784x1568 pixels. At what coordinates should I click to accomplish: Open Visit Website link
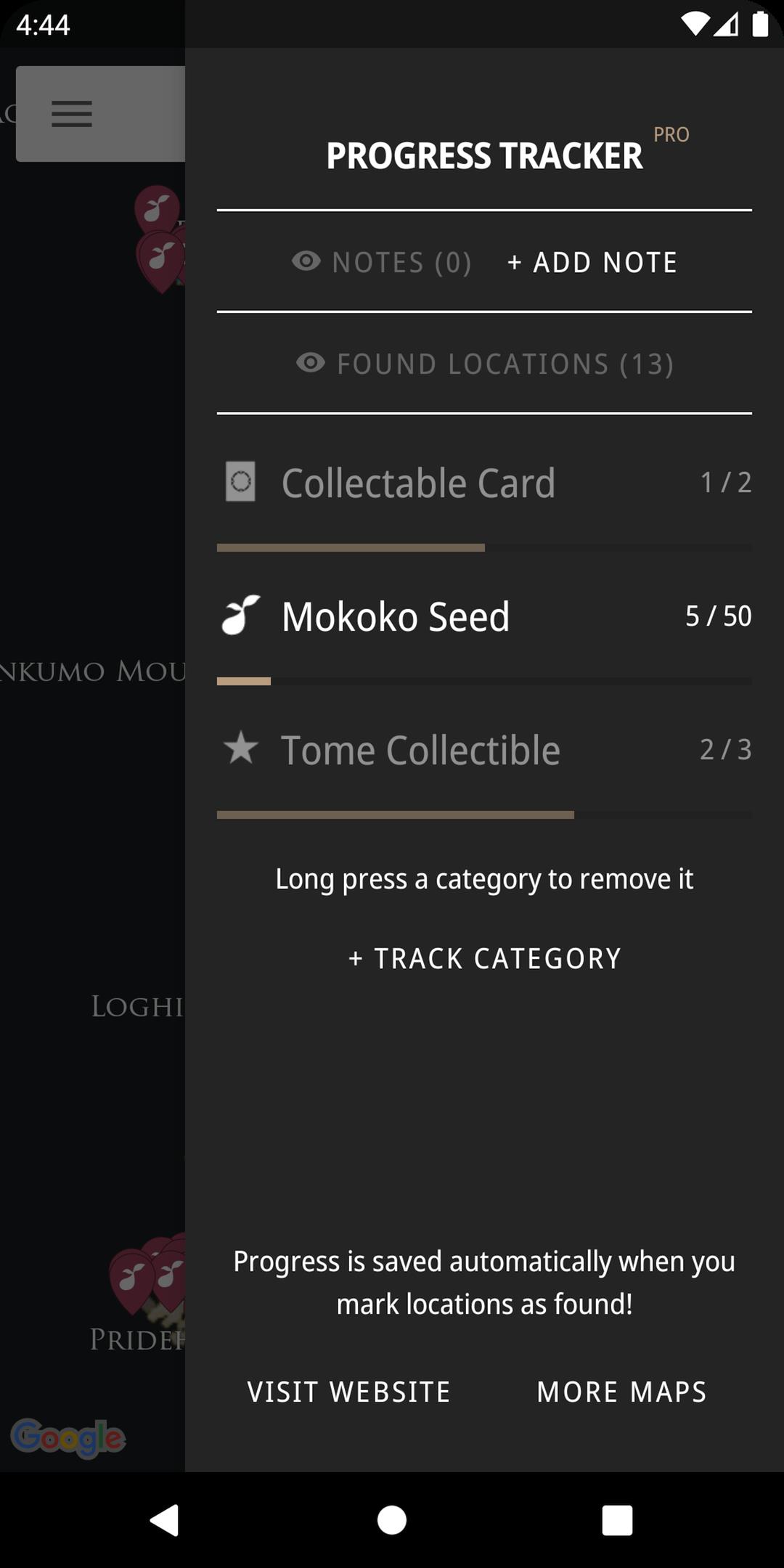[x=348, y=1392]
